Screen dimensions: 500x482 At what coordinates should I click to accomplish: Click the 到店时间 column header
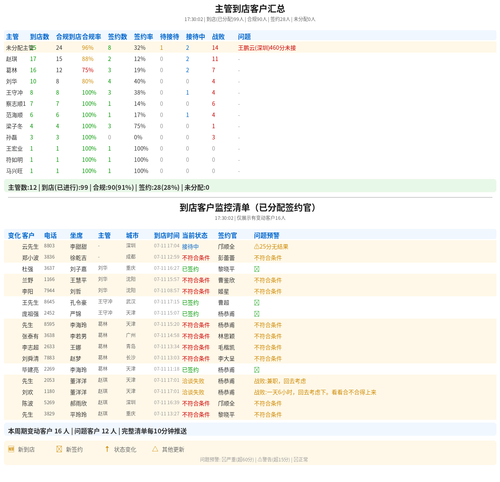(167, 236)
